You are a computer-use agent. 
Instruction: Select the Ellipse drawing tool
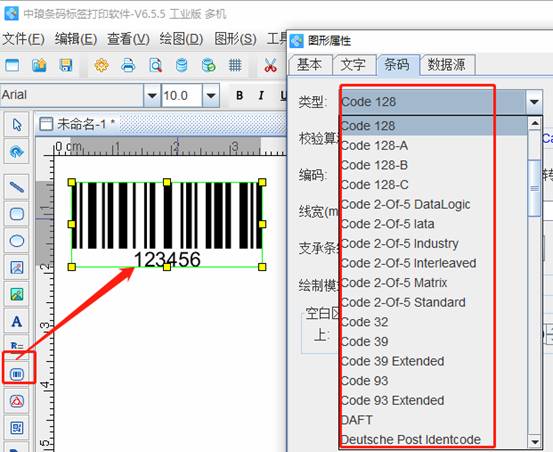(x=17, y=241)
